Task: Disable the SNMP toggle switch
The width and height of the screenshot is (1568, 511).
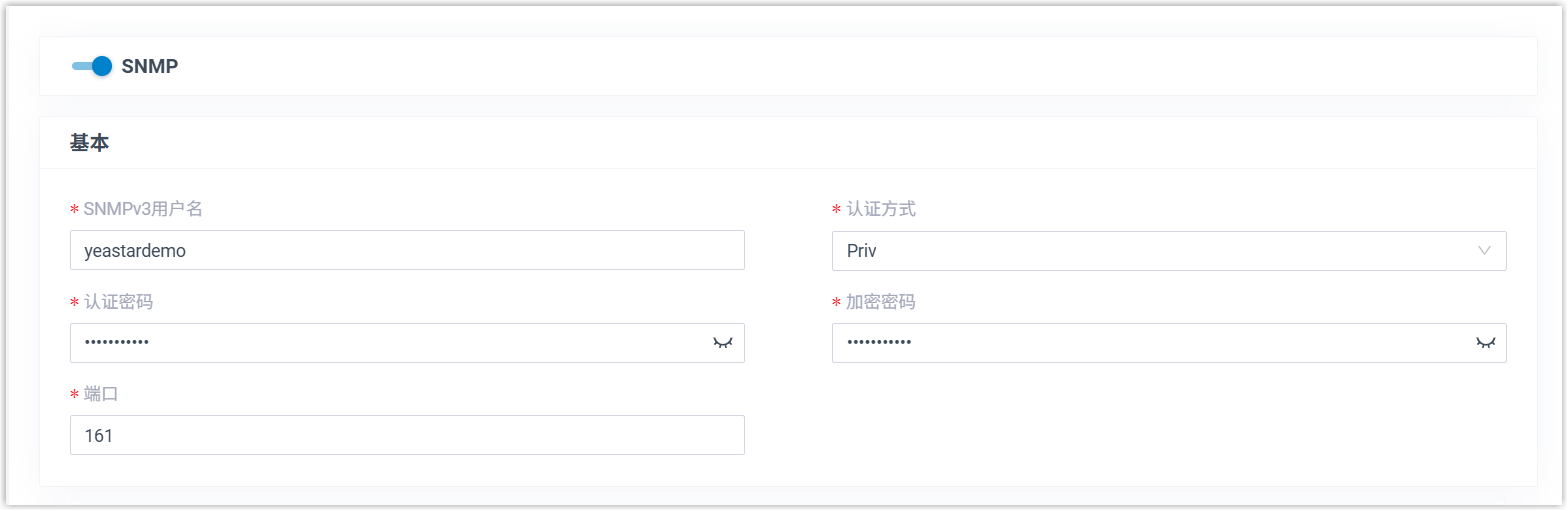Action: pos(91,67)
